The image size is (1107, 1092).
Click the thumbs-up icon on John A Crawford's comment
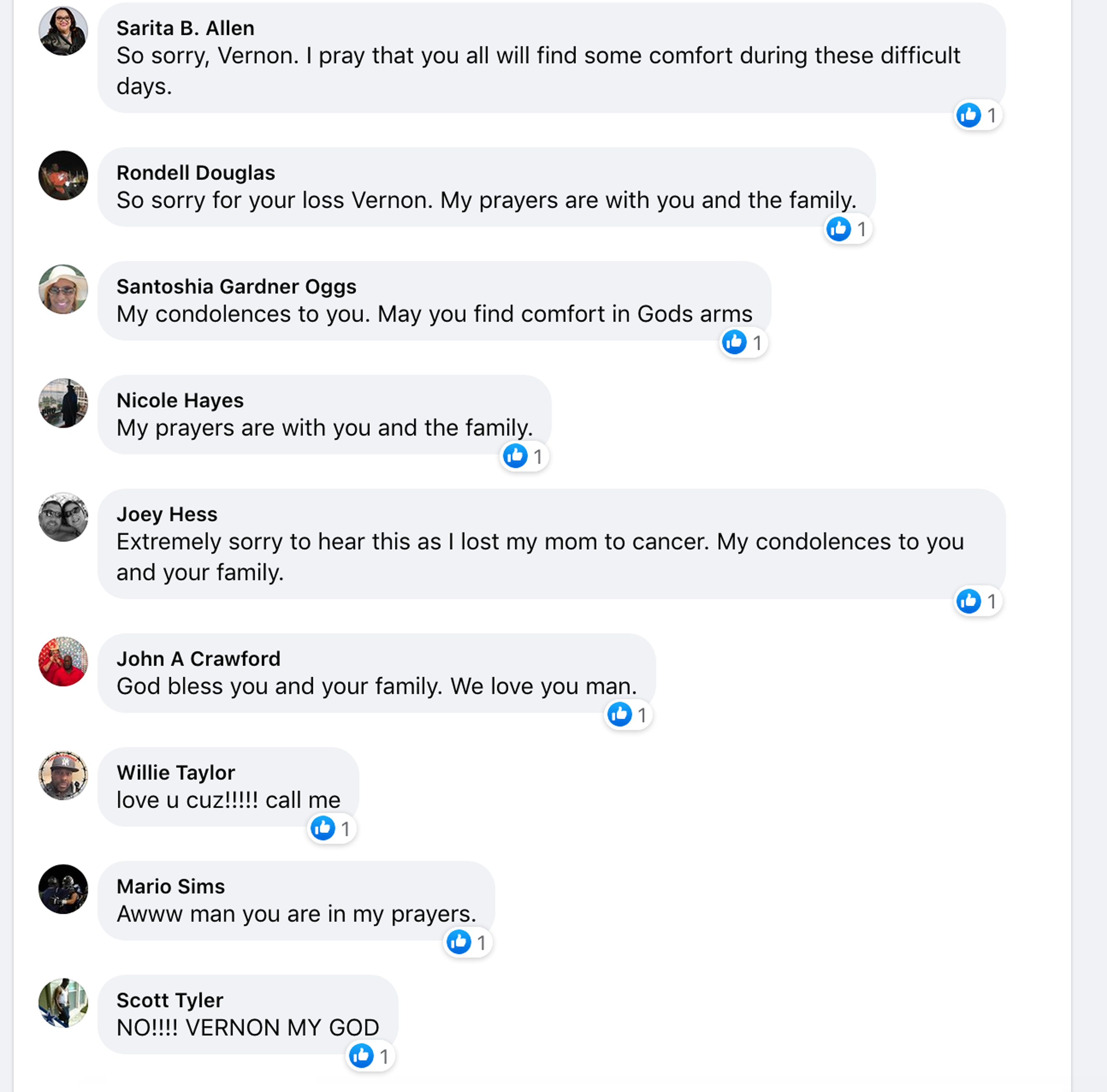619,715
